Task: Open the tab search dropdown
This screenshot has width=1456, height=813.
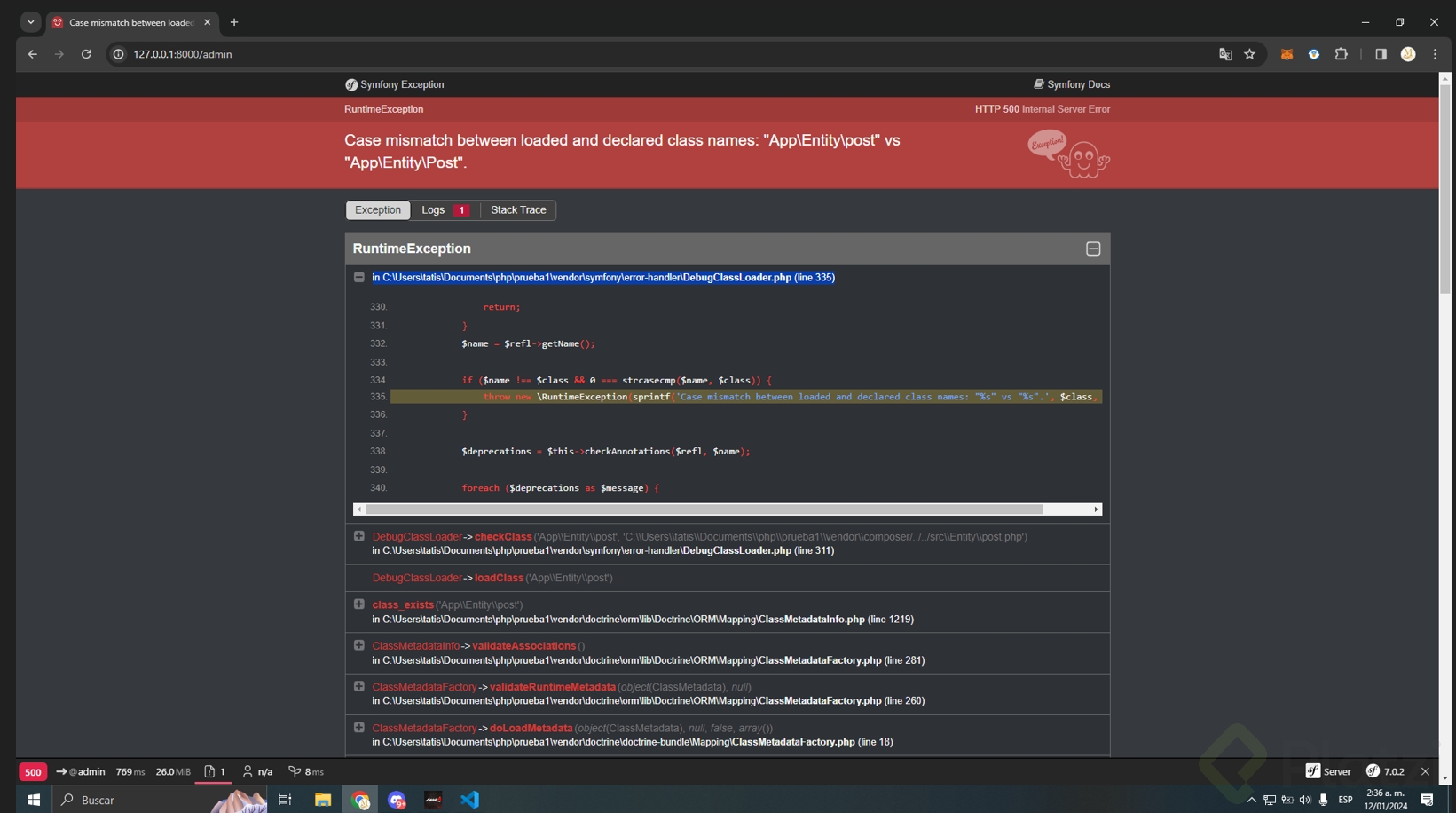Action: 31,22
